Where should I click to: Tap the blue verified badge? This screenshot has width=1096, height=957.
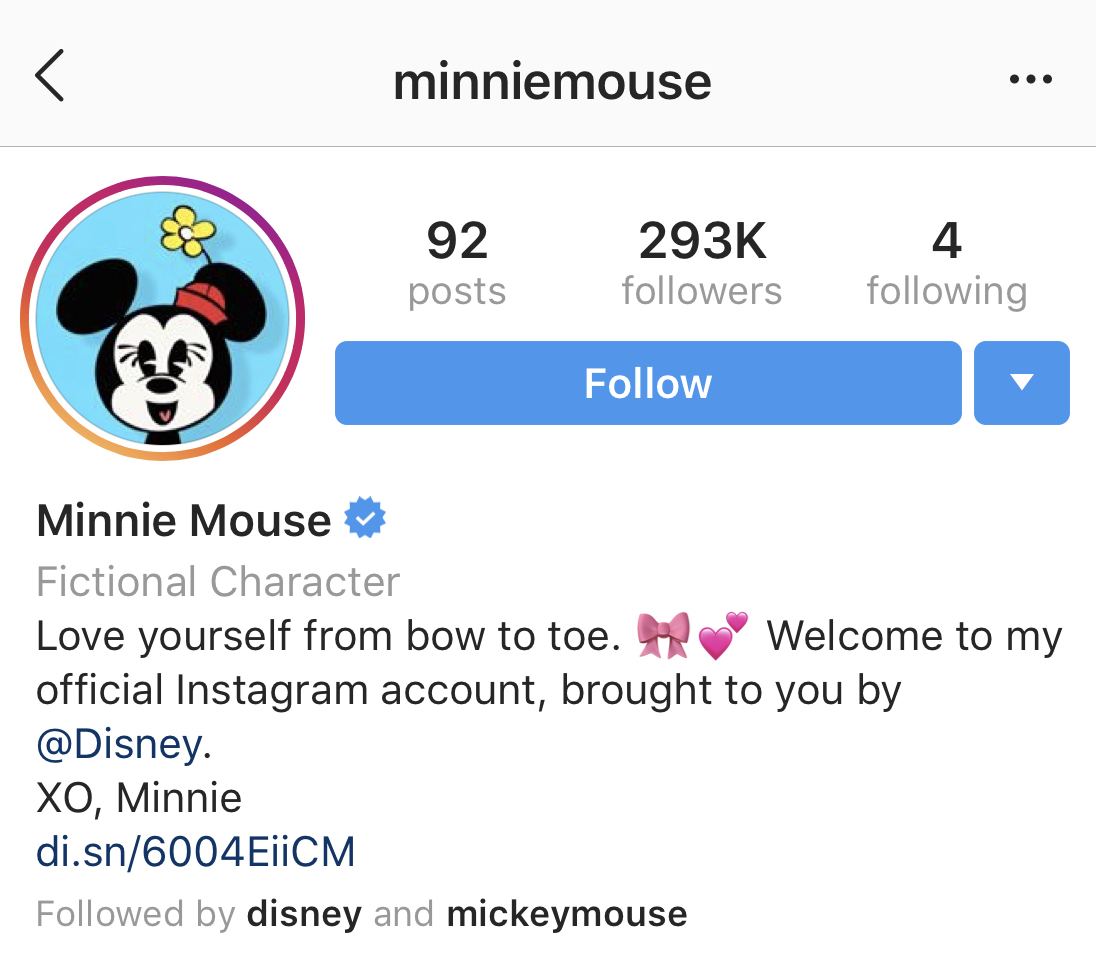pyautogui.click(x=365, y=520)
